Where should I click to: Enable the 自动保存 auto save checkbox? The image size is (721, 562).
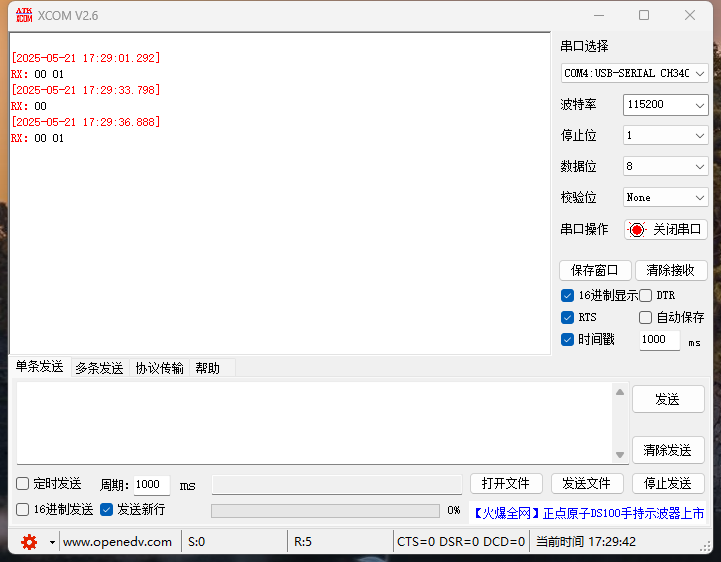(x=646, y=317)
